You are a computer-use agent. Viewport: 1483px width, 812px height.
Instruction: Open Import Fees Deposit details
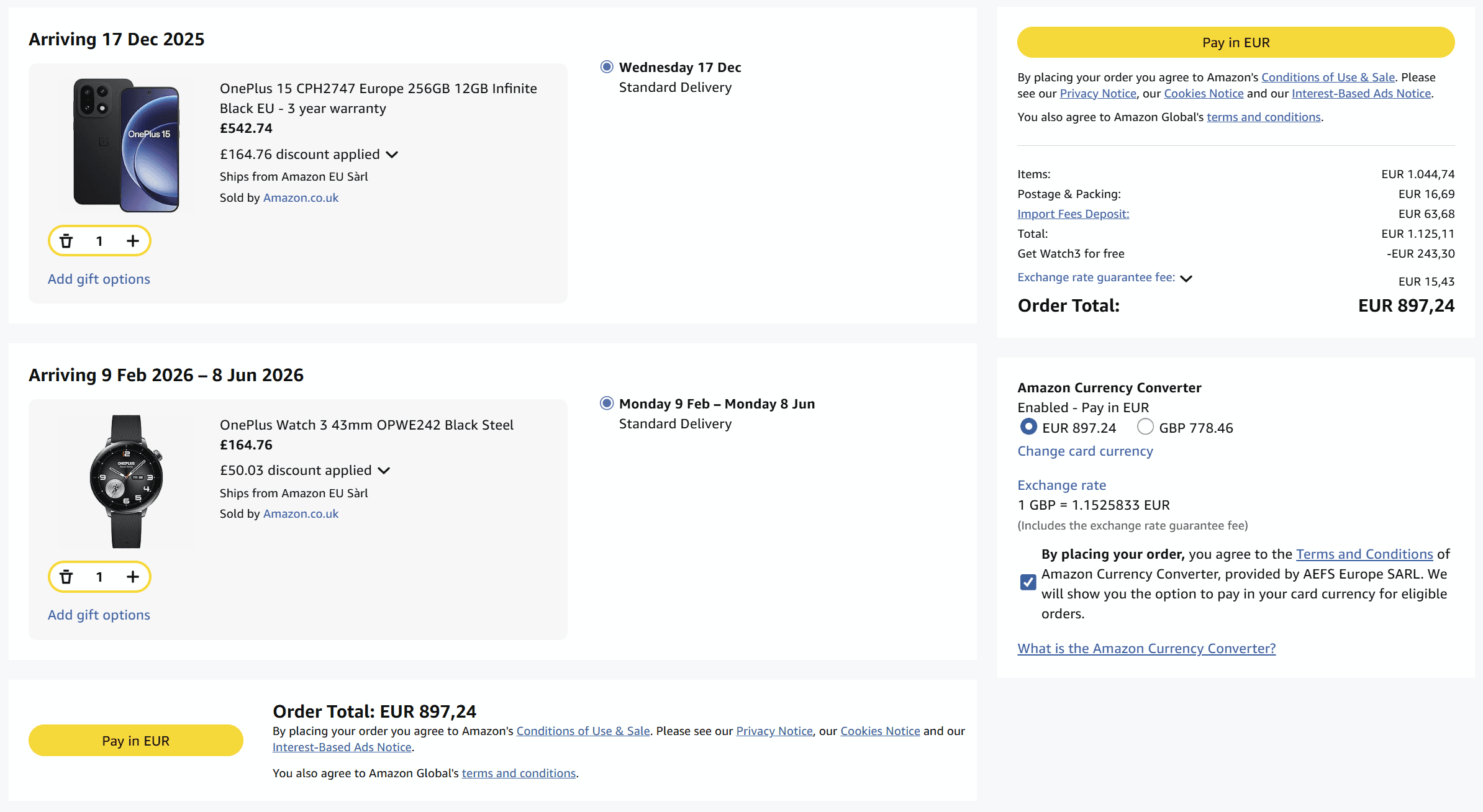(1073, 214)
